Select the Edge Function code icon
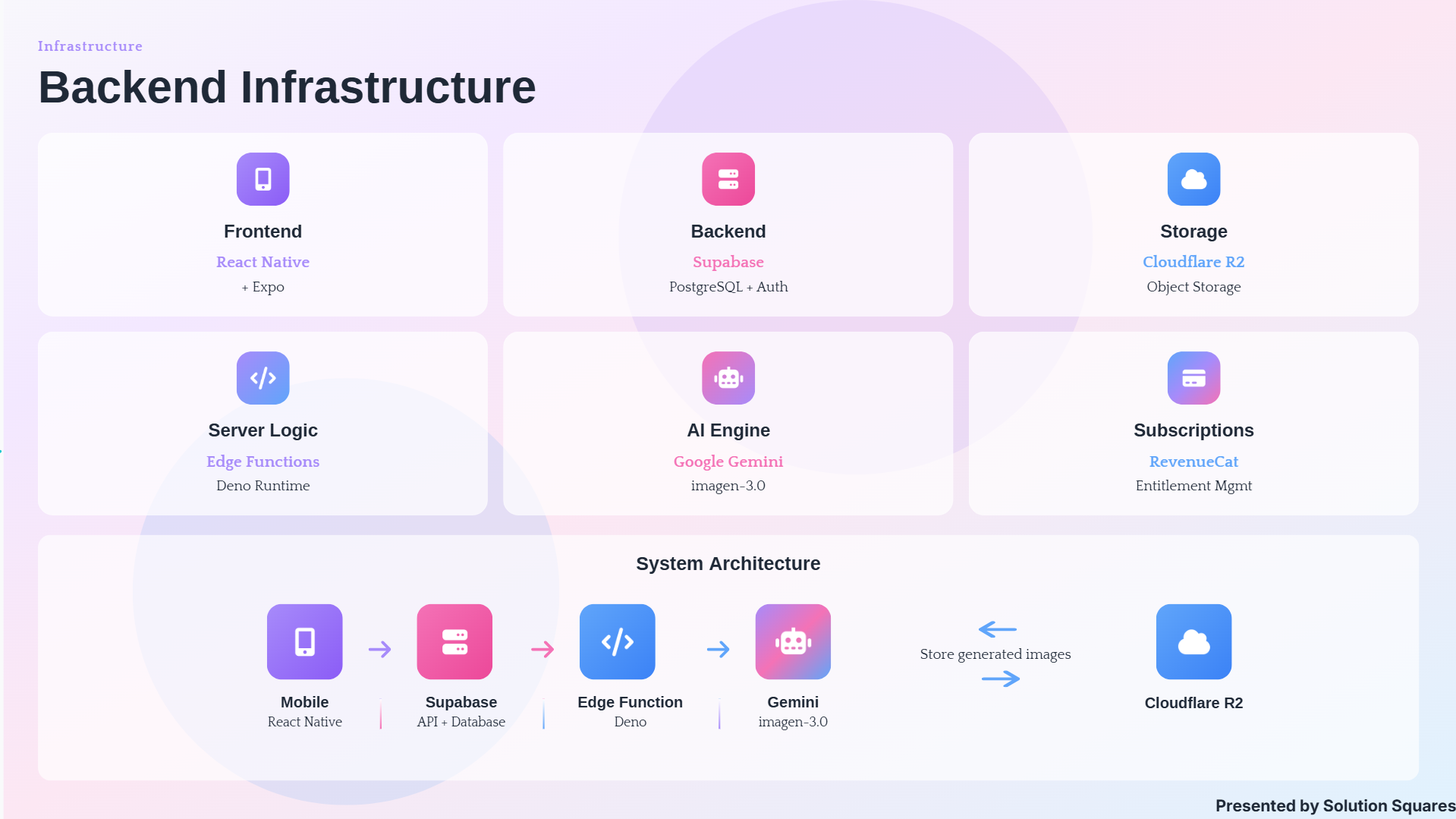1456x819 pixels. [618, 641]
